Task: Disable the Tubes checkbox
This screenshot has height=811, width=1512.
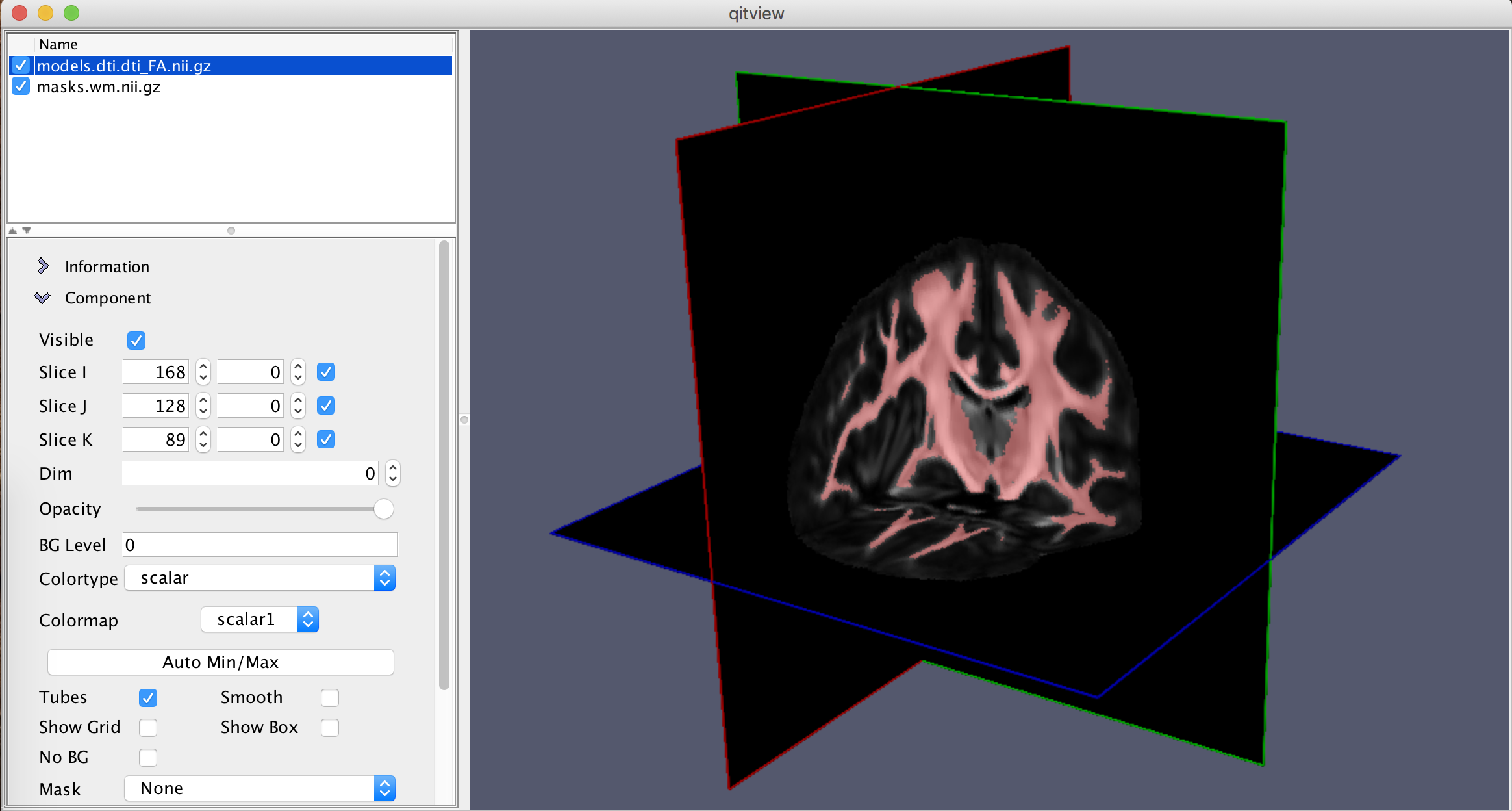Action: (x=148, y=698)
